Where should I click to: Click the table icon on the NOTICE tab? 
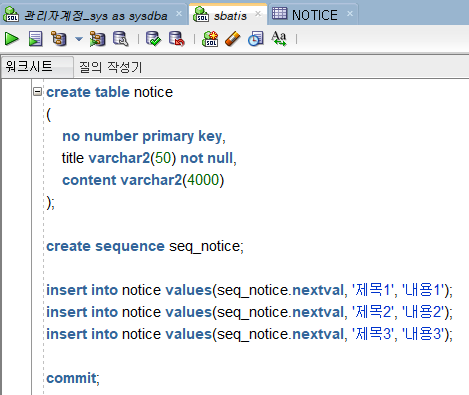[x=279, y=13]
